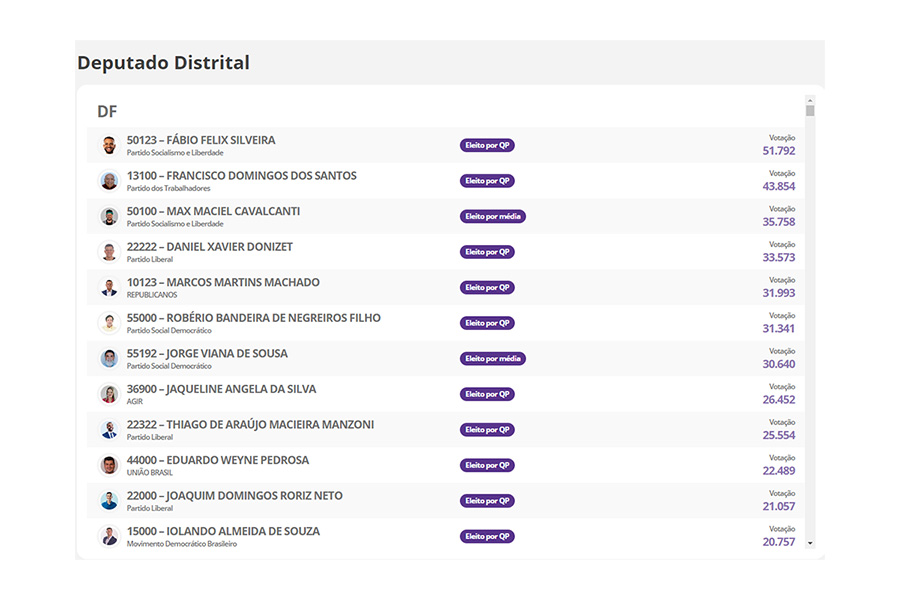Open Daniel Xavier Donizet's photo
Viewport: 900px width, 600px height.
pyautogui.click(x=109, y=252)
